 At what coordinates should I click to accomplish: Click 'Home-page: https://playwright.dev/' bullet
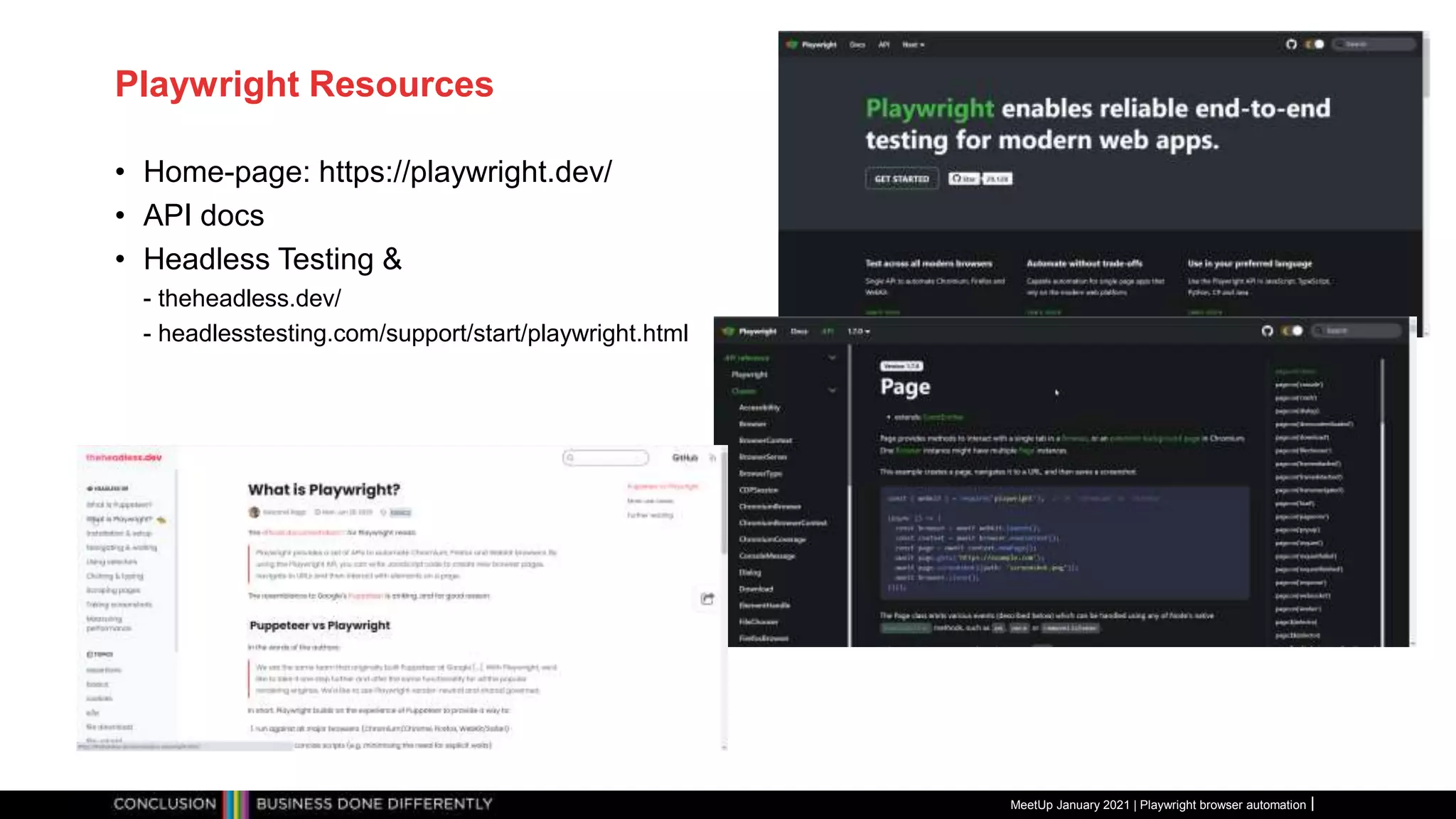pos(378,171)
